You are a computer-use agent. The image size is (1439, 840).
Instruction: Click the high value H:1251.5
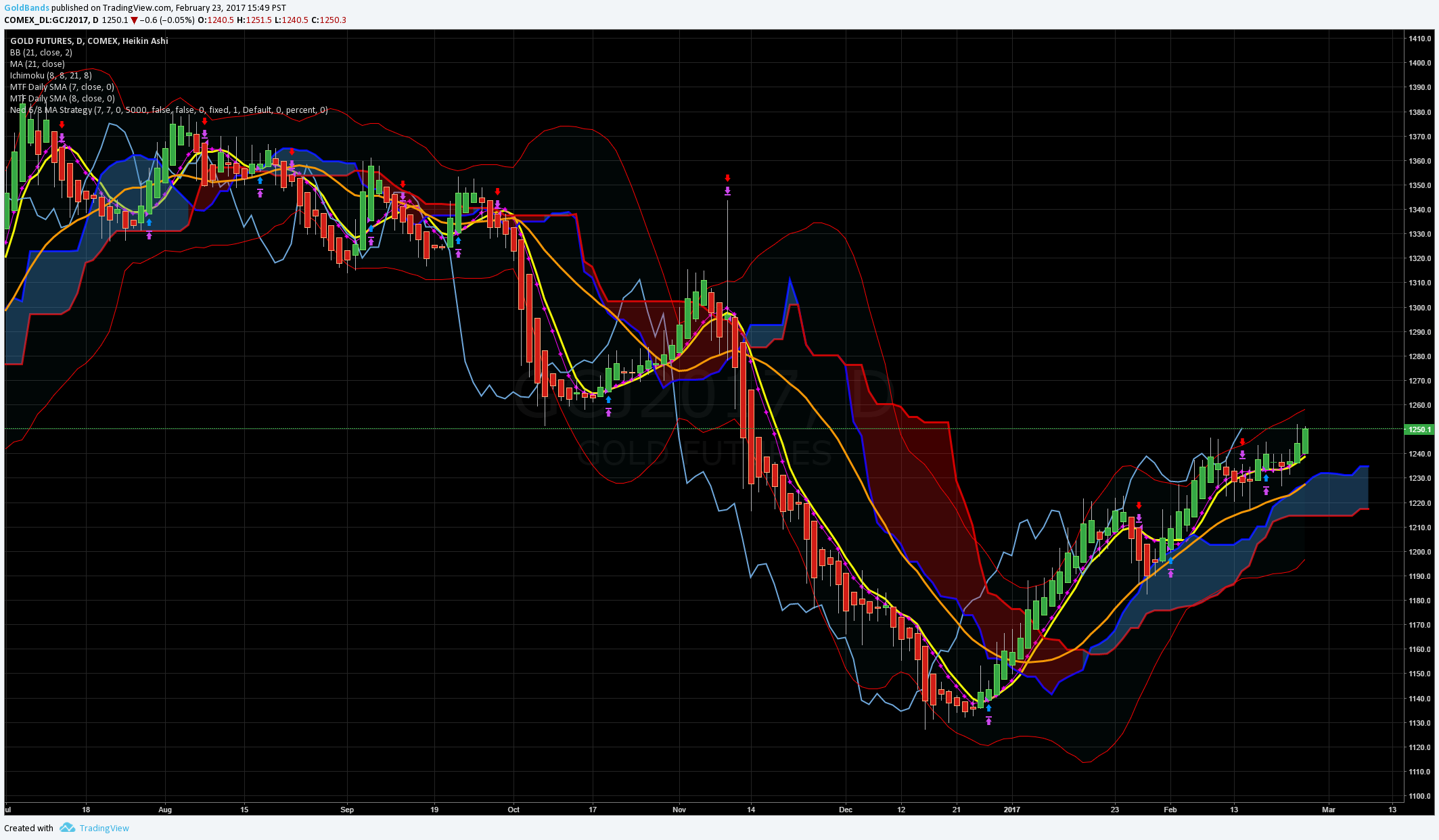tap(254, 20)
